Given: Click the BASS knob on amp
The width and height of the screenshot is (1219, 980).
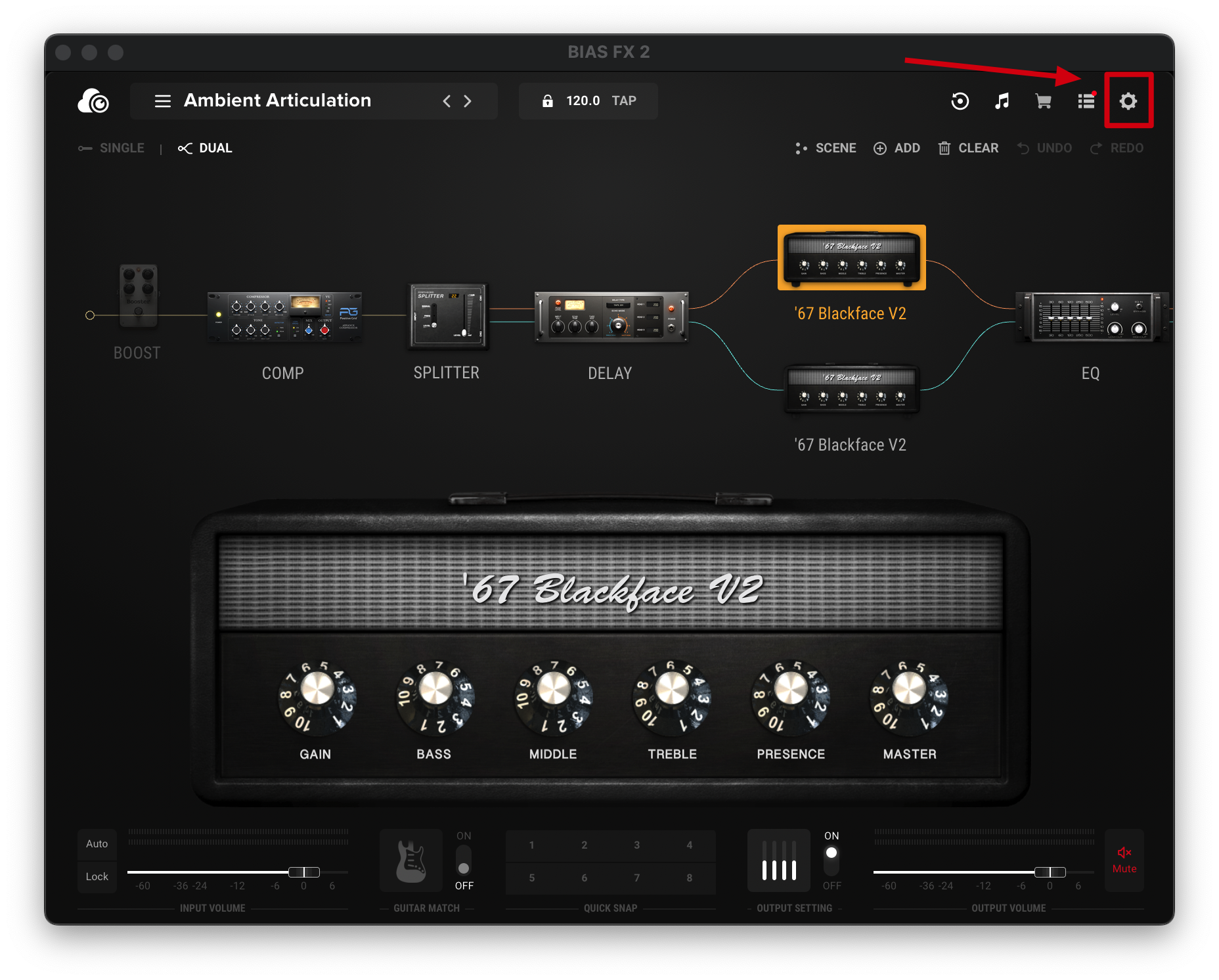Looking at the screenshot, I should point(435,696).
